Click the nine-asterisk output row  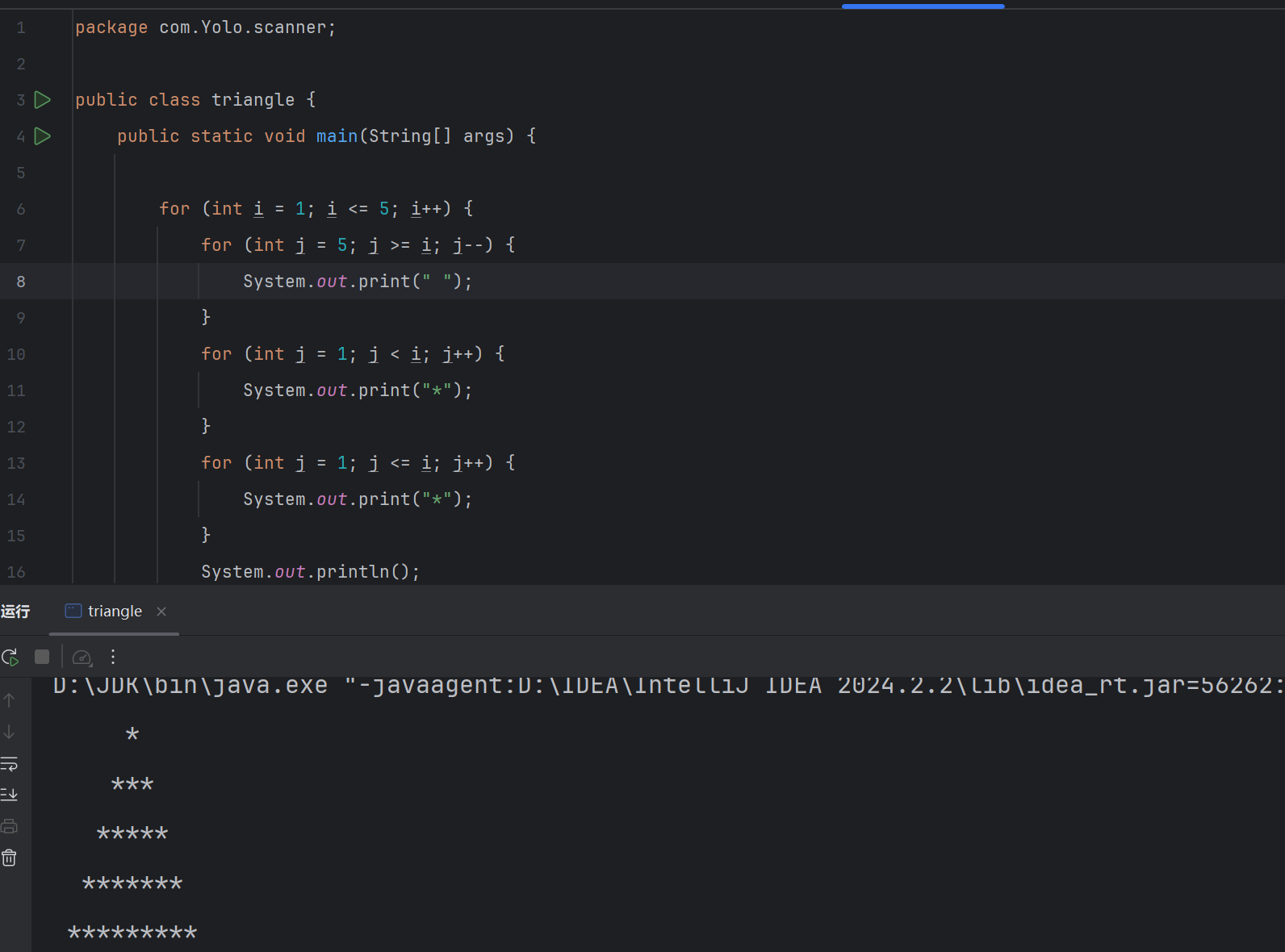pyautogui.click(x=132, y=933)
